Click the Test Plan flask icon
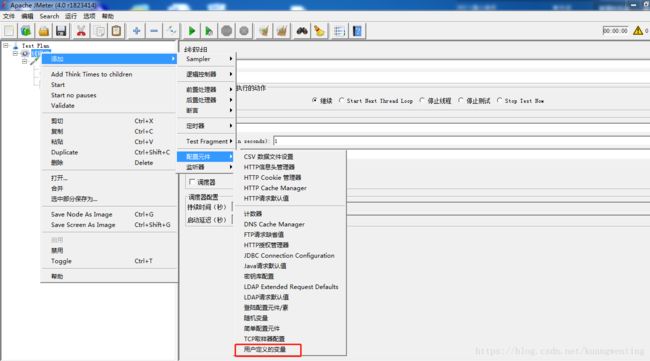The width and height of the screenshot is (650, 361). [15, 46]
